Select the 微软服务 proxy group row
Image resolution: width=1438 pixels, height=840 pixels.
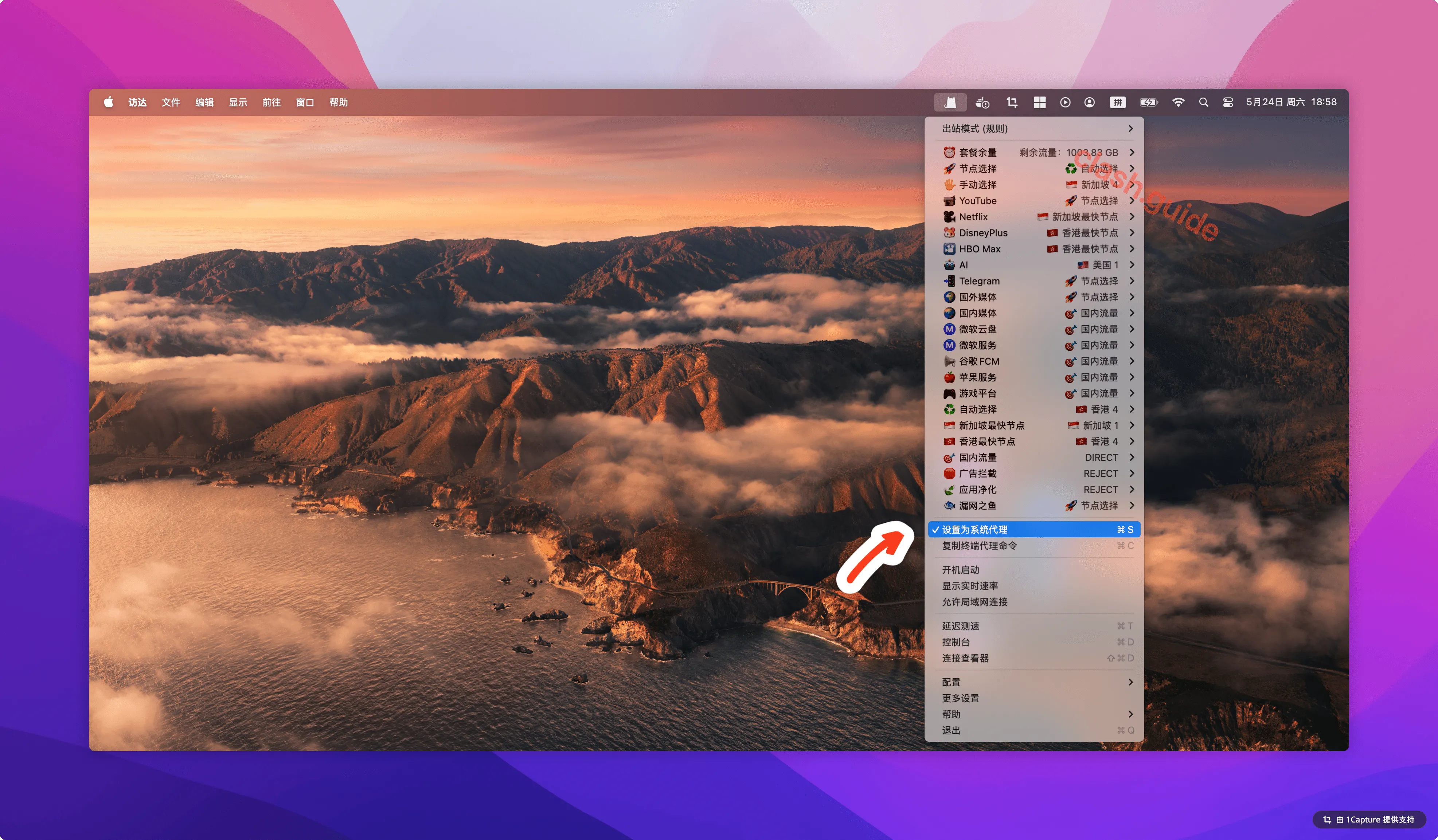click(x=1033, y=345)
